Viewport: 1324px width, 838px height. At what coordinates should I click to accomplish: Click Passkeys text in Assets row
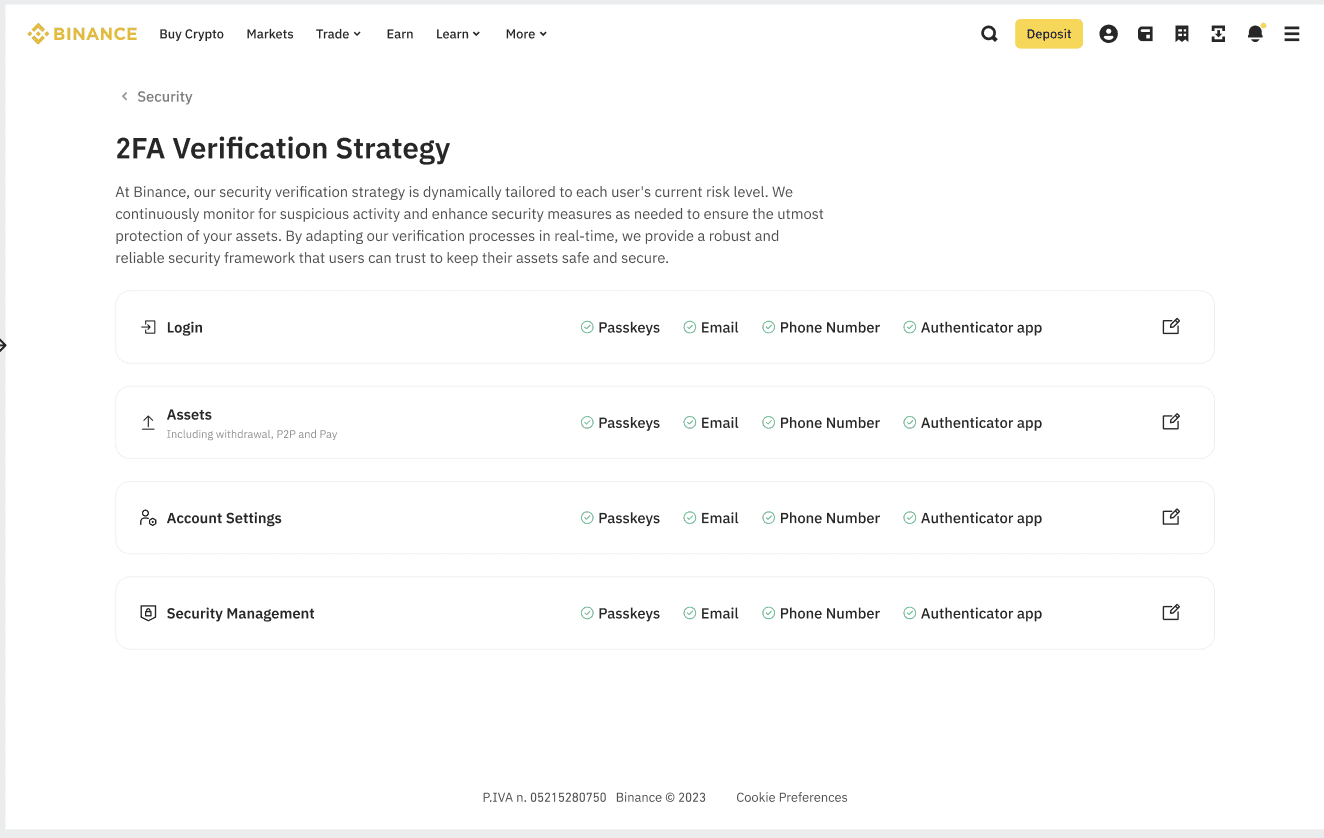pyautogui.click(x=629, y=423)
